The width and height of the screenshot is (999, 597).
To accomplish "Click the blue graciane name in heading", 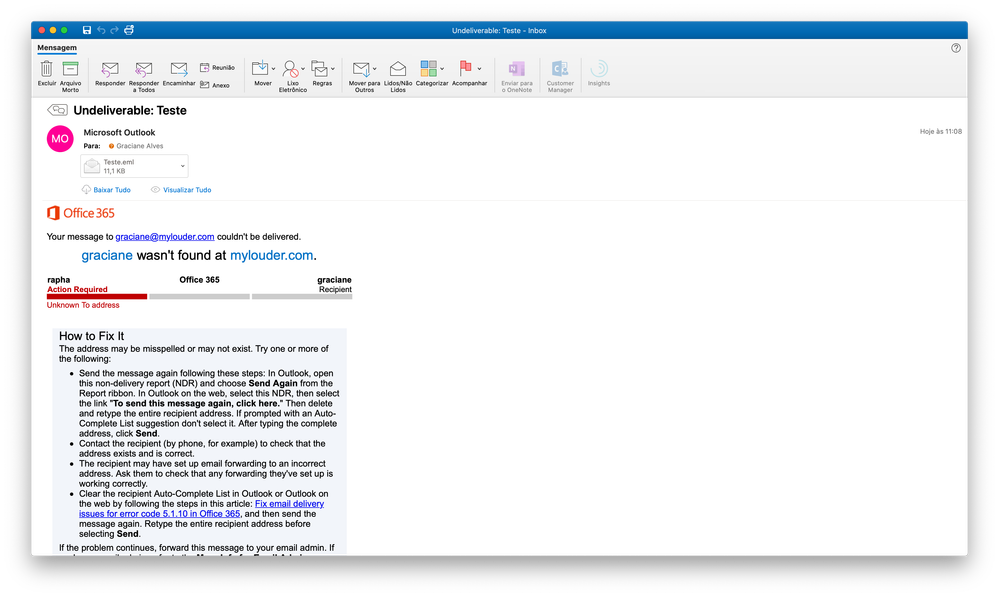I will (107, 255).
